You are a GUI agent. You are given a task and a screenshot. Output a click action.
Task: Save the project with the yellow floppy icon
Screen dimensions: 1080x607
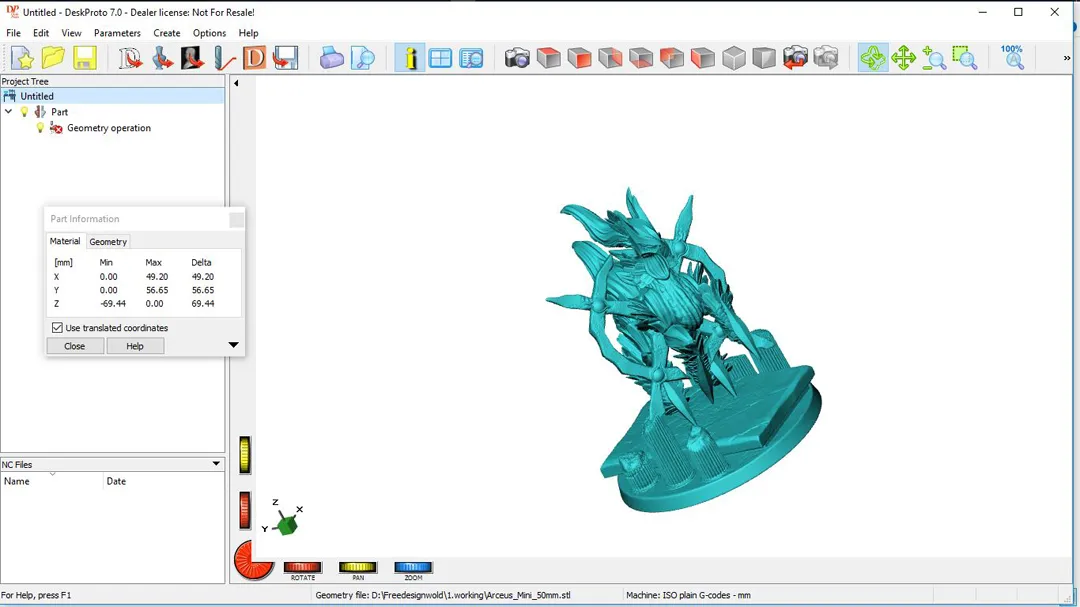[x=85, y=58]
